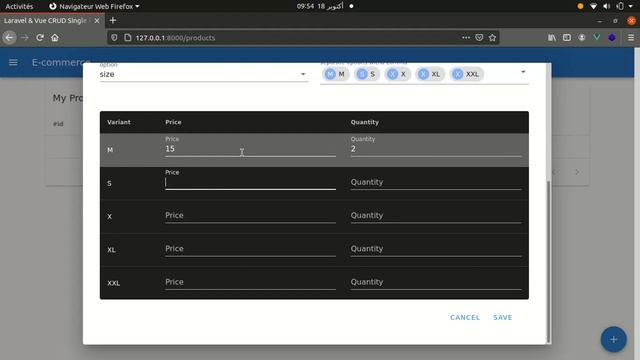Click the Firefox back arrow button
Screen dimensions: 640x360
(x=9, y=38)
